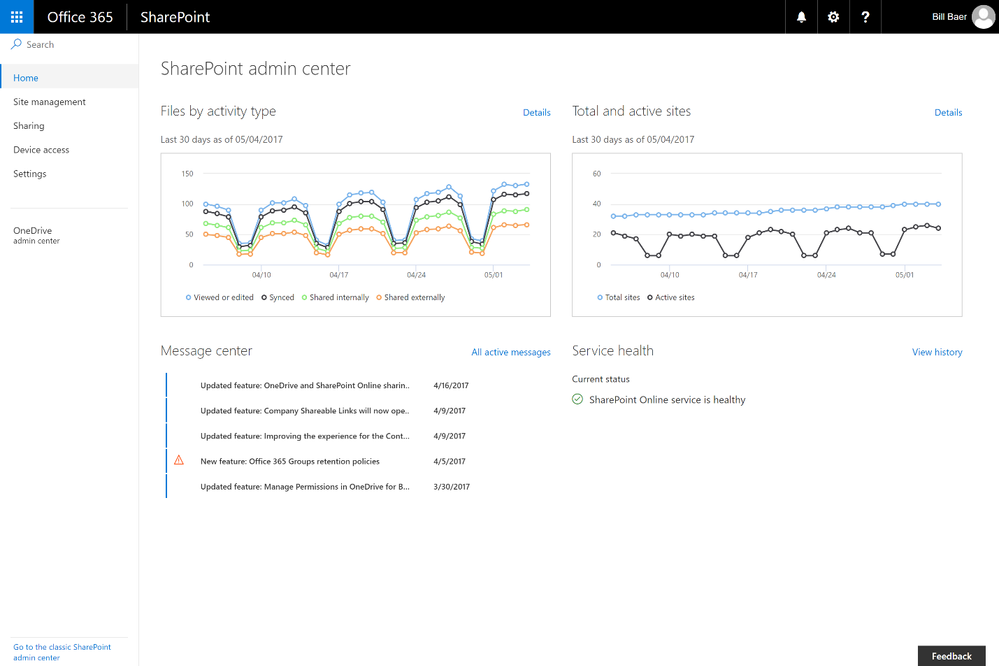This screenshot has width=999, height=666.
Task: Toggle the Active sites legend series
Action: 671,297
